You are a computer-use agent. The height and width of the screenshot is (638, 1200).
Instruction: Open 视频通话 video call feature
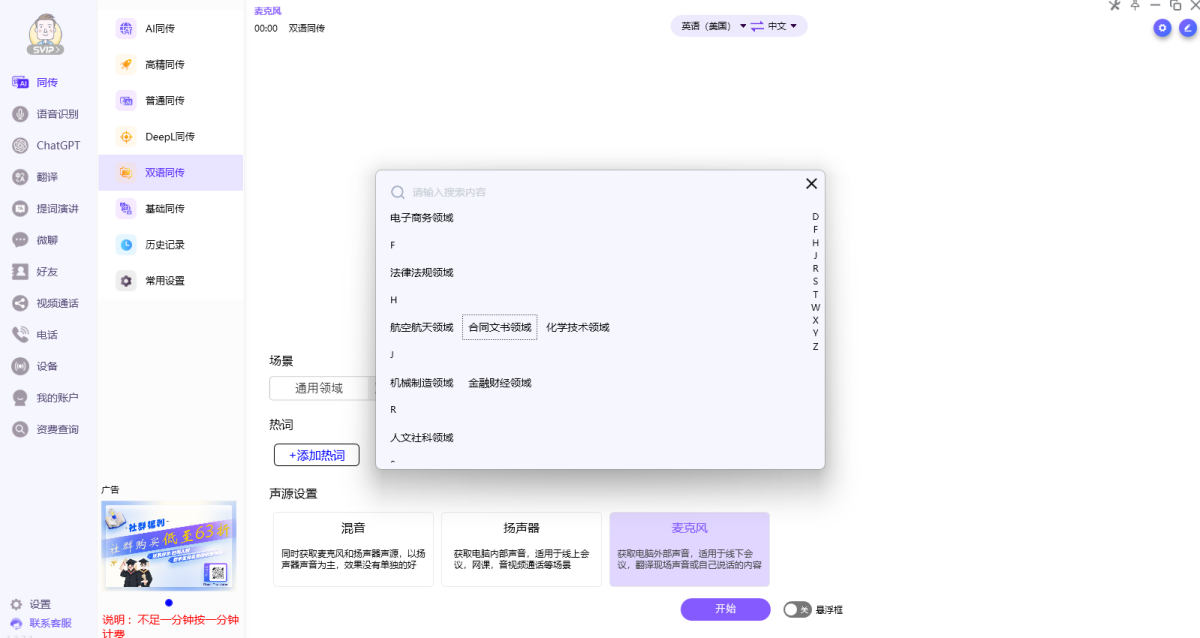pos(47,302)
